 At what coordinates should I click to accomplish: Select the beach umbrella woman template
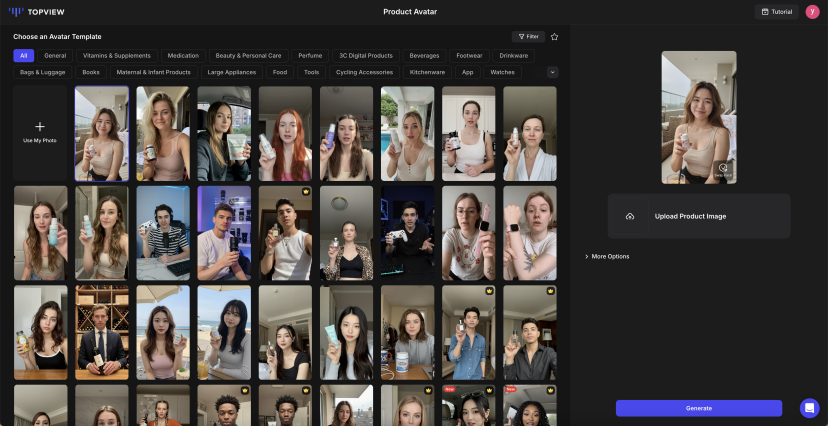(163, 333)
